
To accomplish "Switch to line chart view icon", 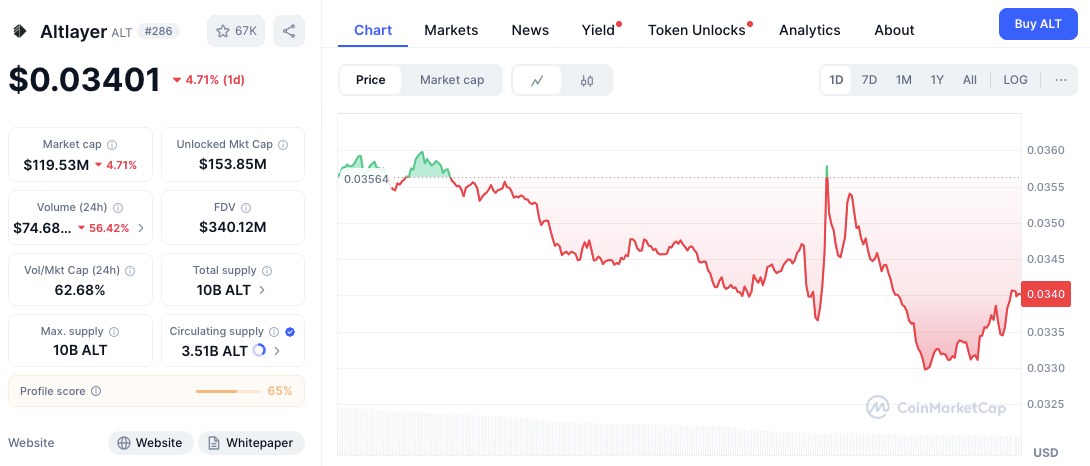I will (x=537, y=80).
